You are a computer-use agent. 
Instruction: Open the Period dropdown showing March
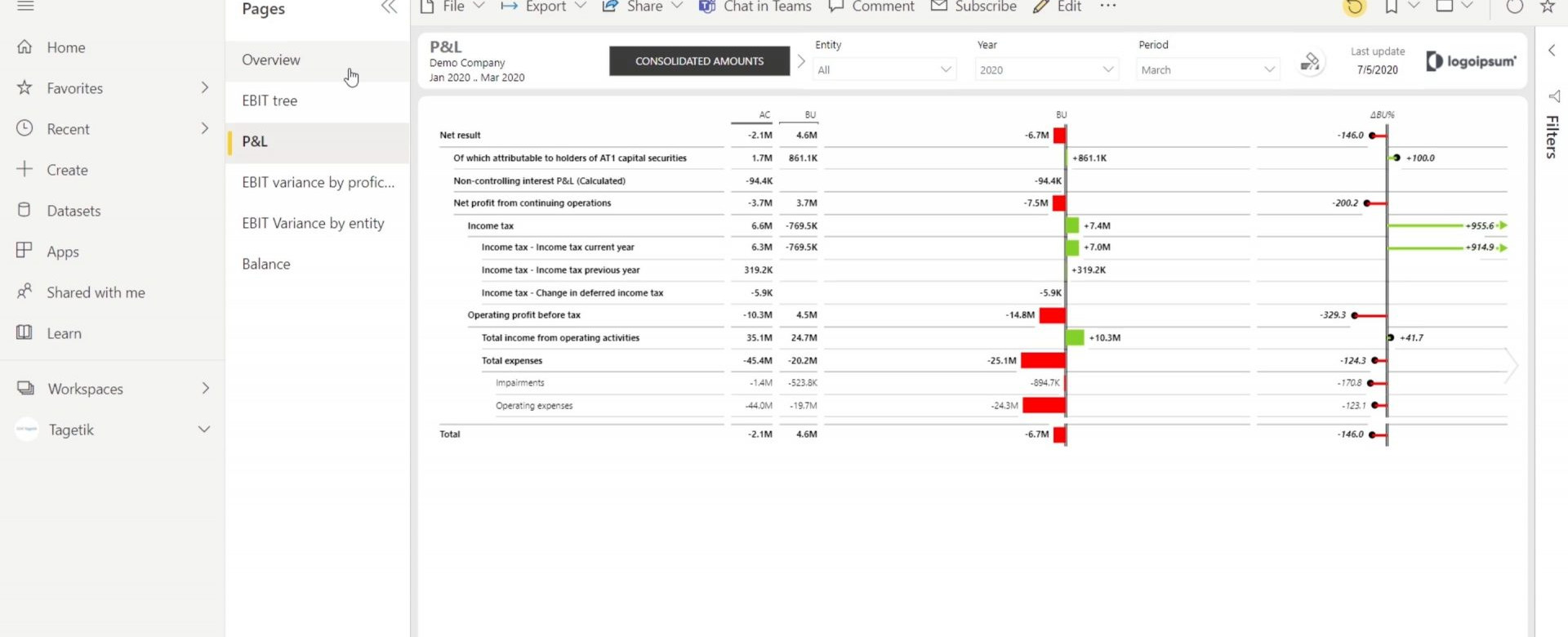(1208, 69)
